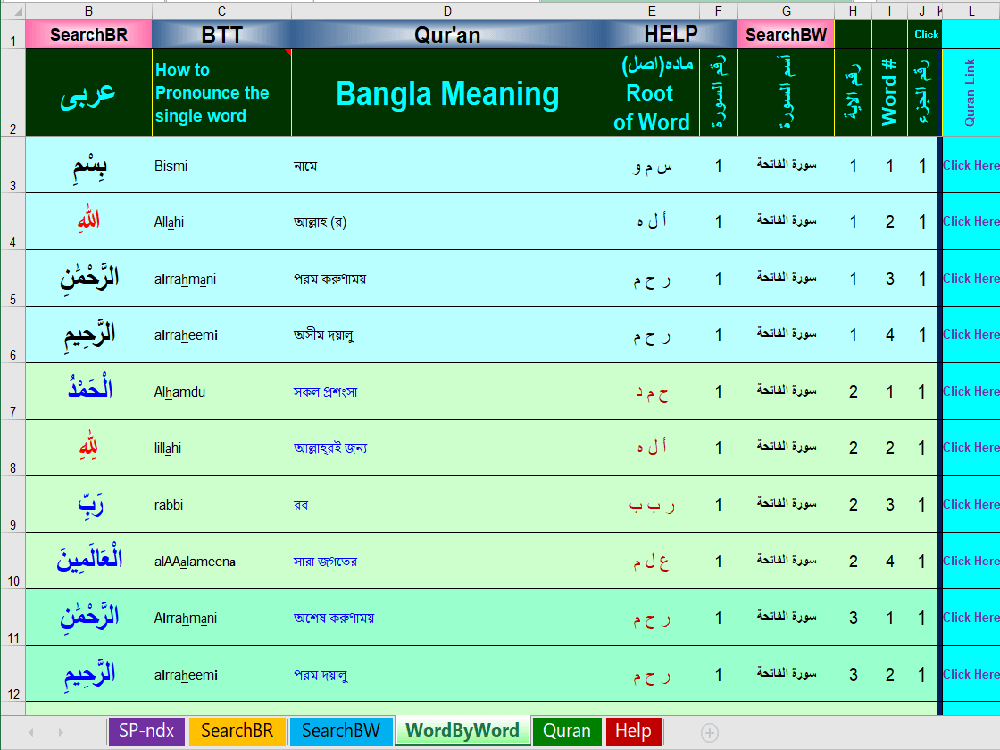This screenshot has width=1000, height=750.
Task: Open Click Here link in row 11
Action: (x=971, y=617)
